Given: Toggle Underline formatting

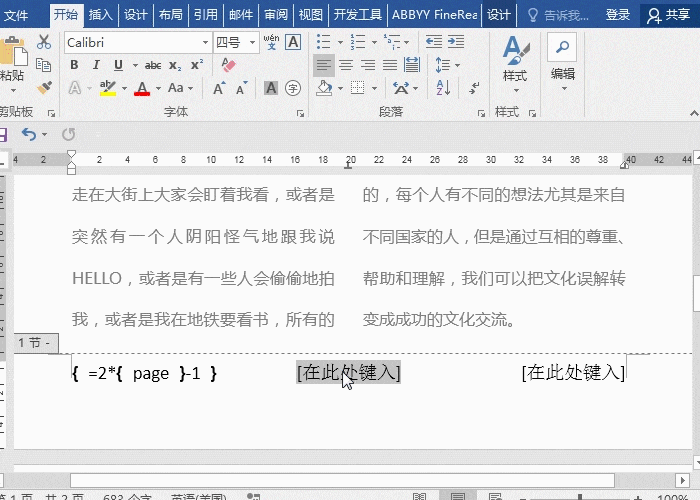Looking at the screenshot, I should click(118, 65).
